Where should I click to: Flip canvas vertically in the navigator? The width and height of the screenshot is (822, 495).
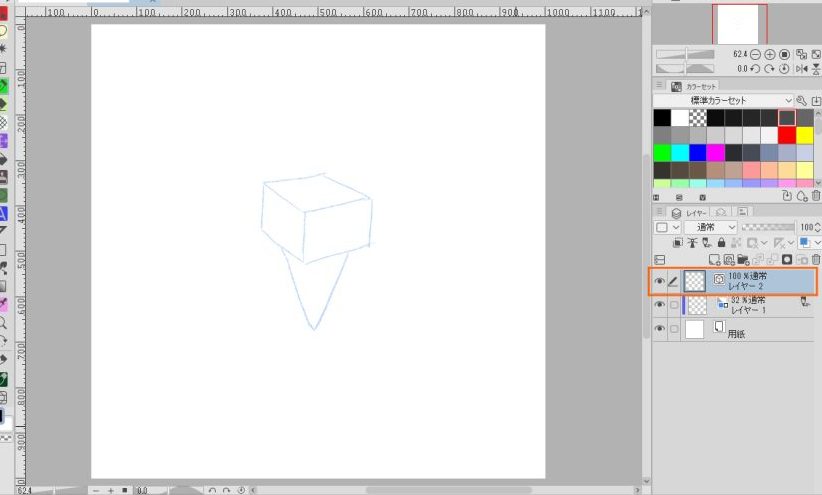816,69
